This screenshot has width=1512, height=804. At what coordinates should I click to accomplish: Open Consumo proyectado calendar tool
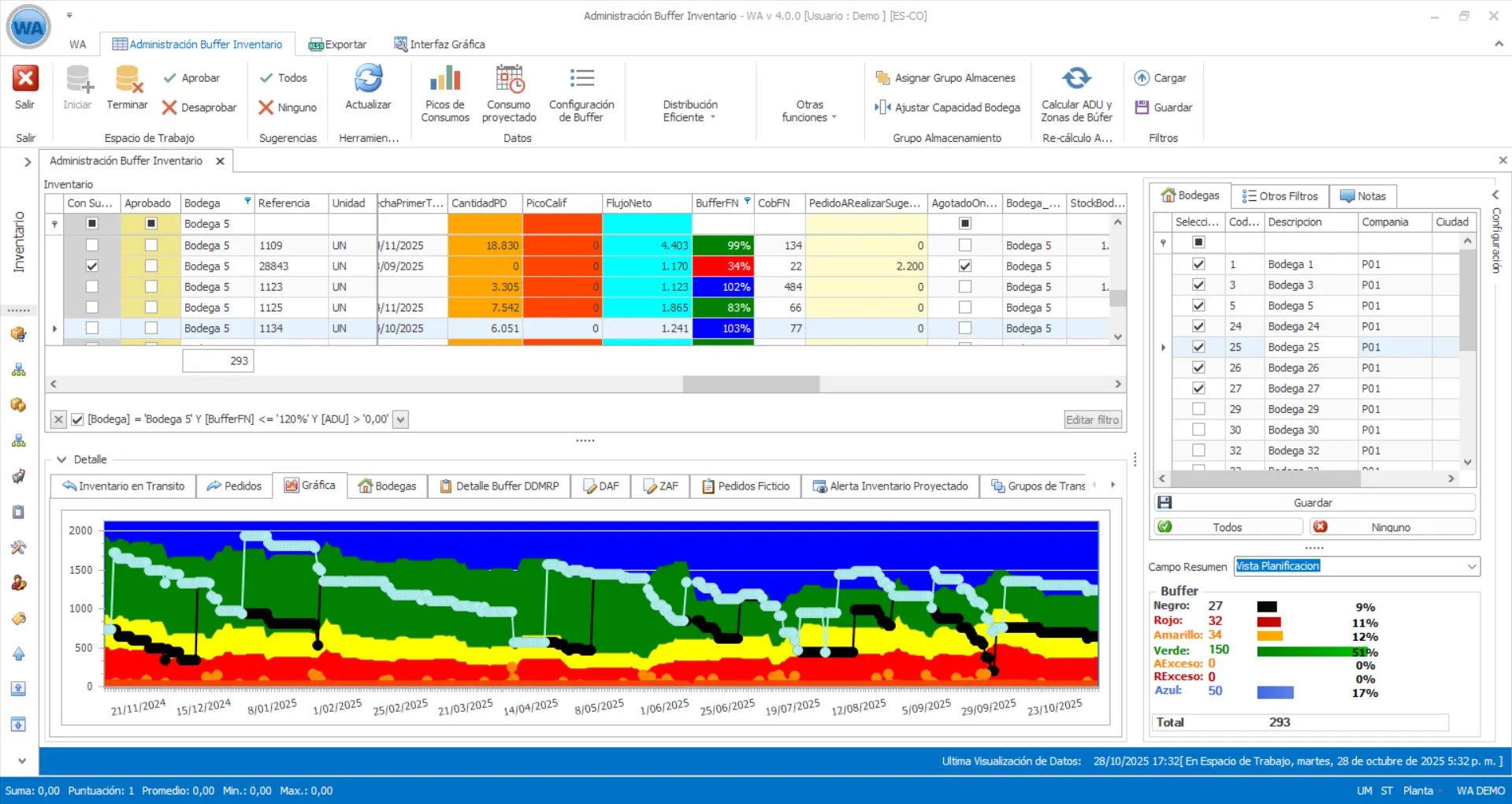(x=509, y=79)
